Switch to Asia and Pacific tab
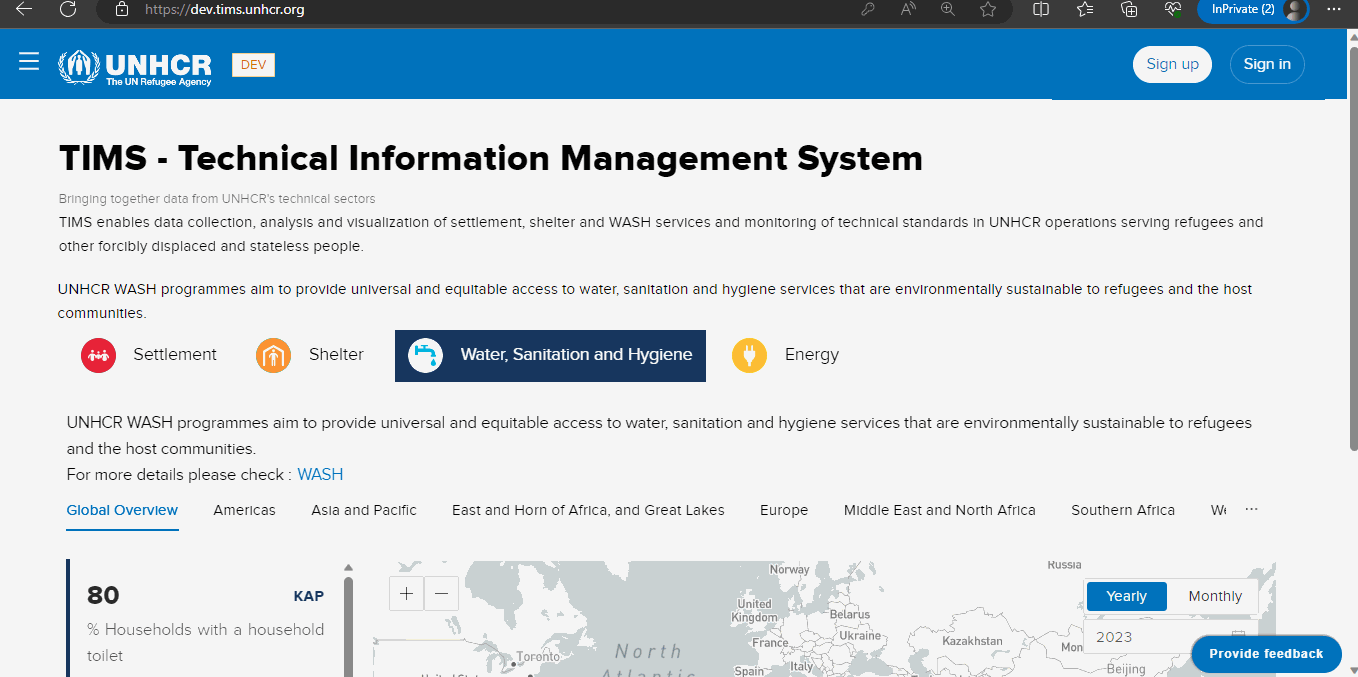 coord(364,511)
